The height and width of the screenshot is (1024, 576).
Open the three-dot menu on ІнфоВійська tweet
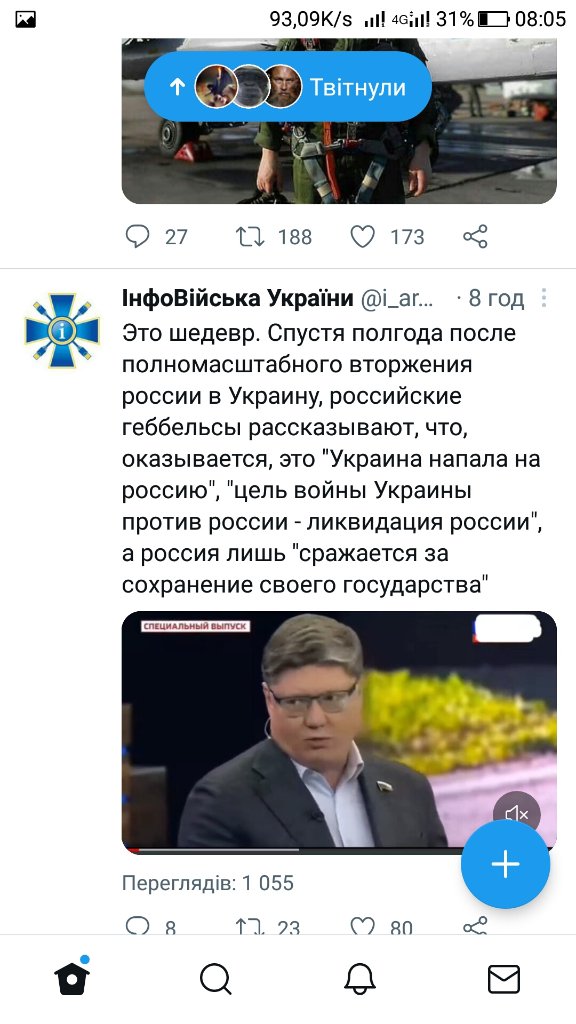coord(544,298)
